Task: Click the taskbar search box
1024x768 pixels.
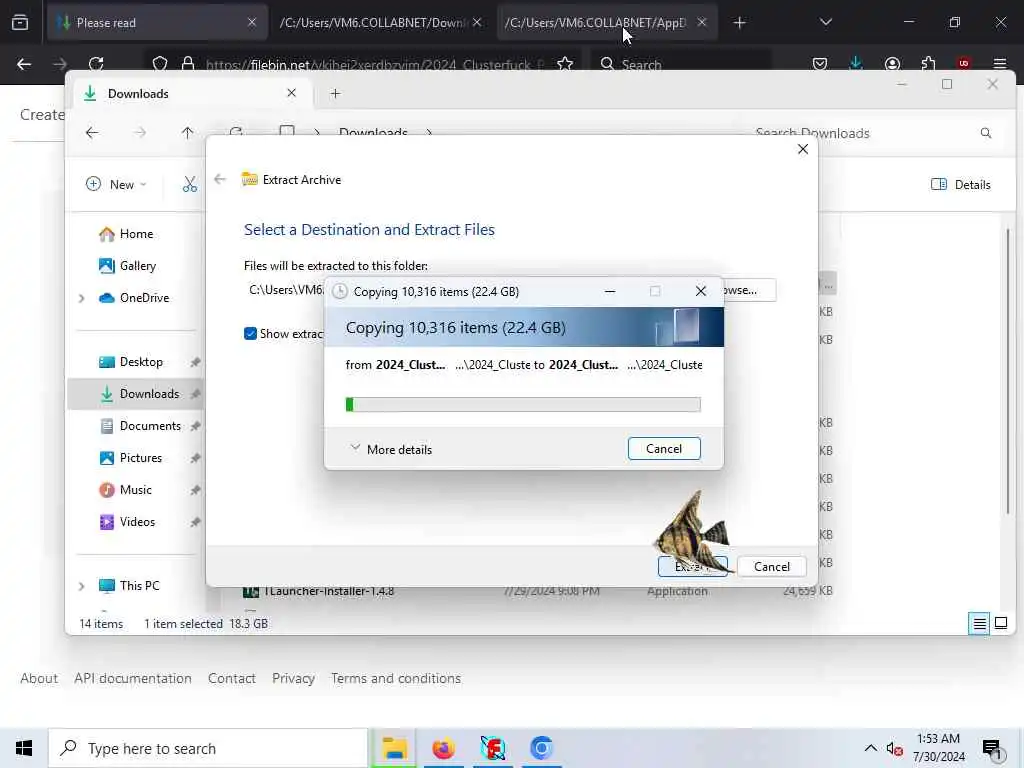Action: [x=208, y=748]
